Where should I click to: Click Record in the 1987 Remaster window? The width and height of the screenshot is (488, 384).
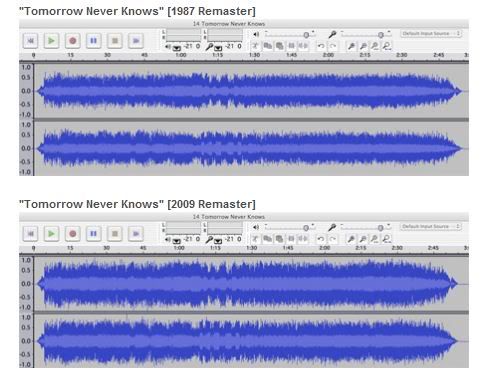72,41
